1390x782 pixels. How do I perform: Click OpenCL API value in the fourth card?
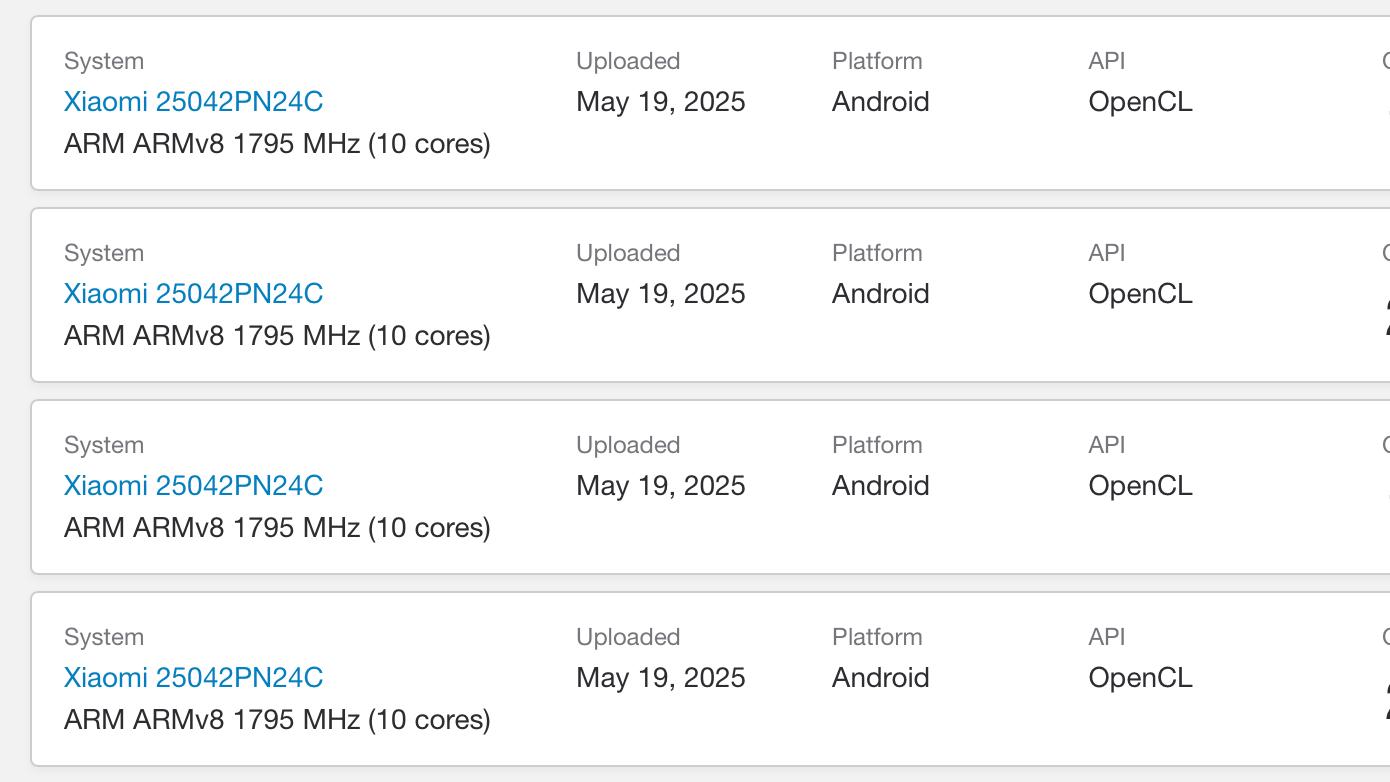1140,678
